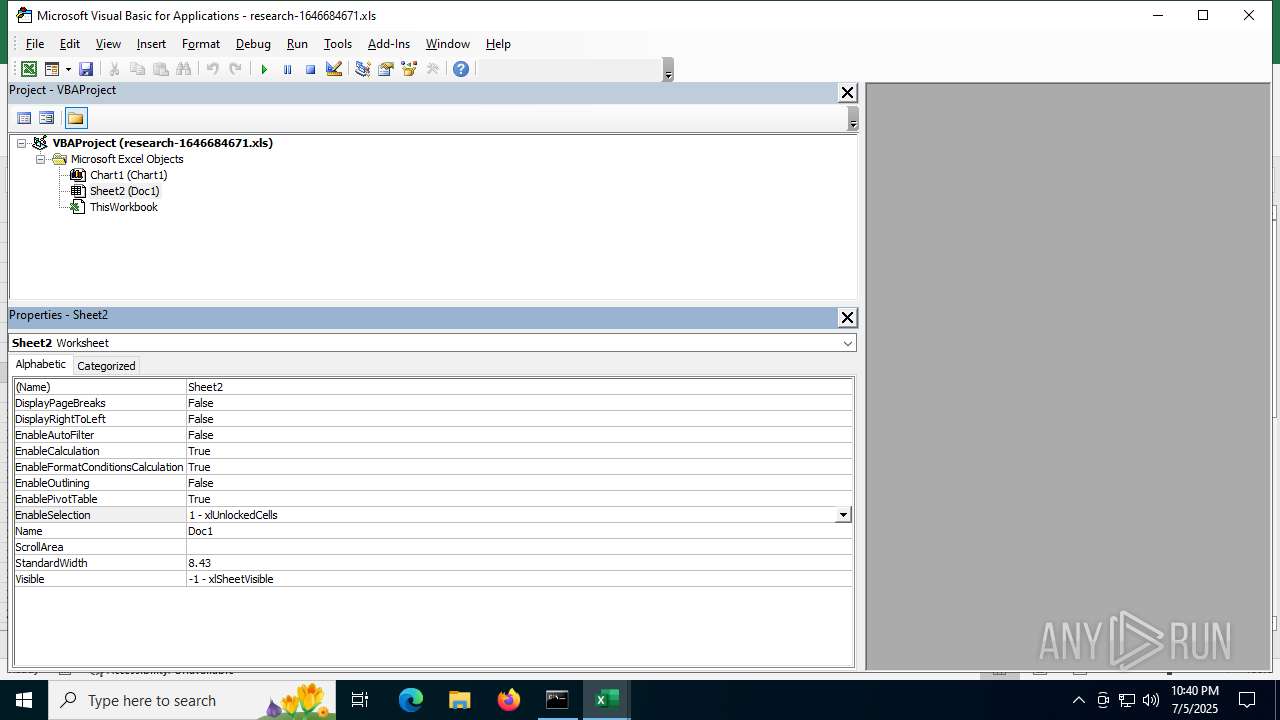Click the Toolbox hammer-wrench icon
The image size is (1280, 720).
(432, 69)
